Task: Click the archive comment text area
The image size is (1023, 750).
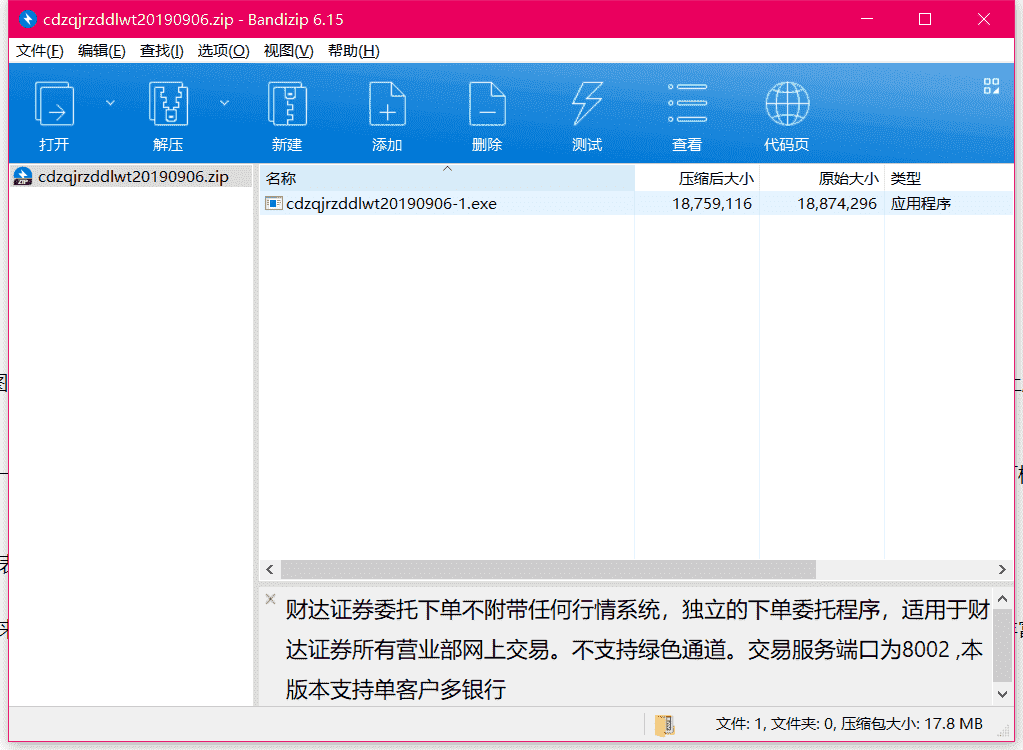Action: 637,648
